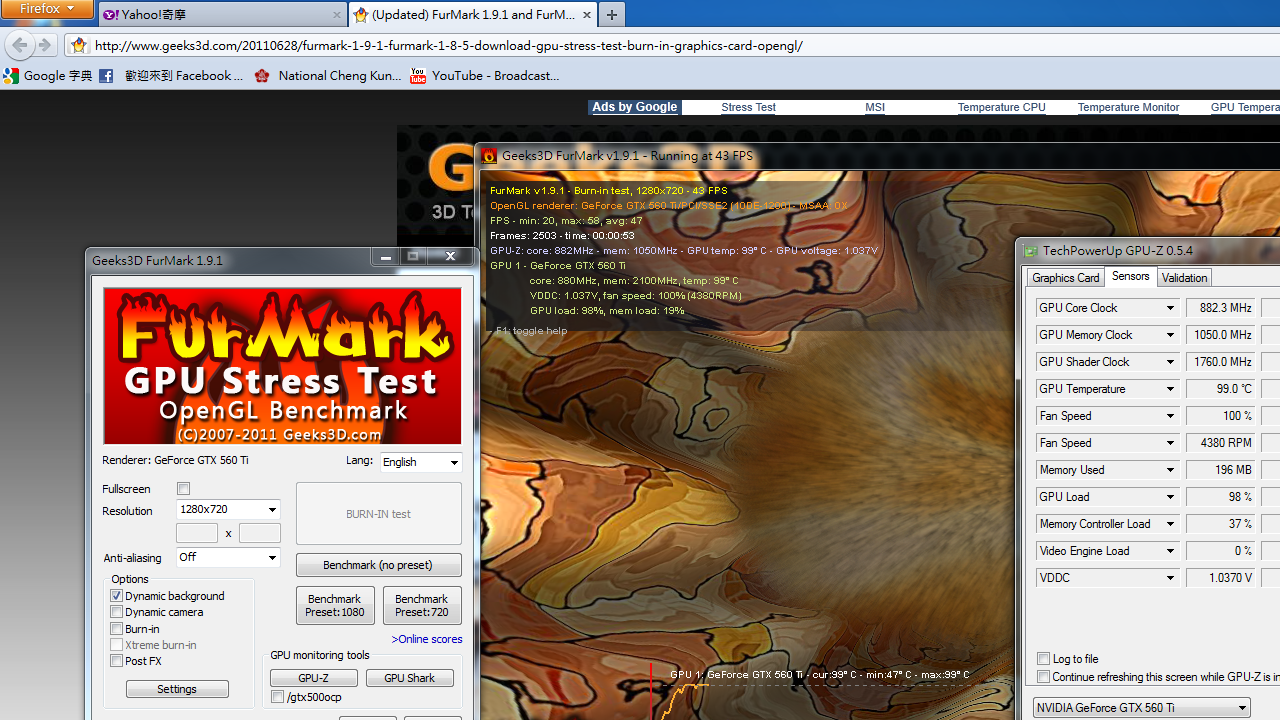The height and width of the screenshot is (720, 1280).
Task: Click the Stress Test ad link
Action: point(748,107)
